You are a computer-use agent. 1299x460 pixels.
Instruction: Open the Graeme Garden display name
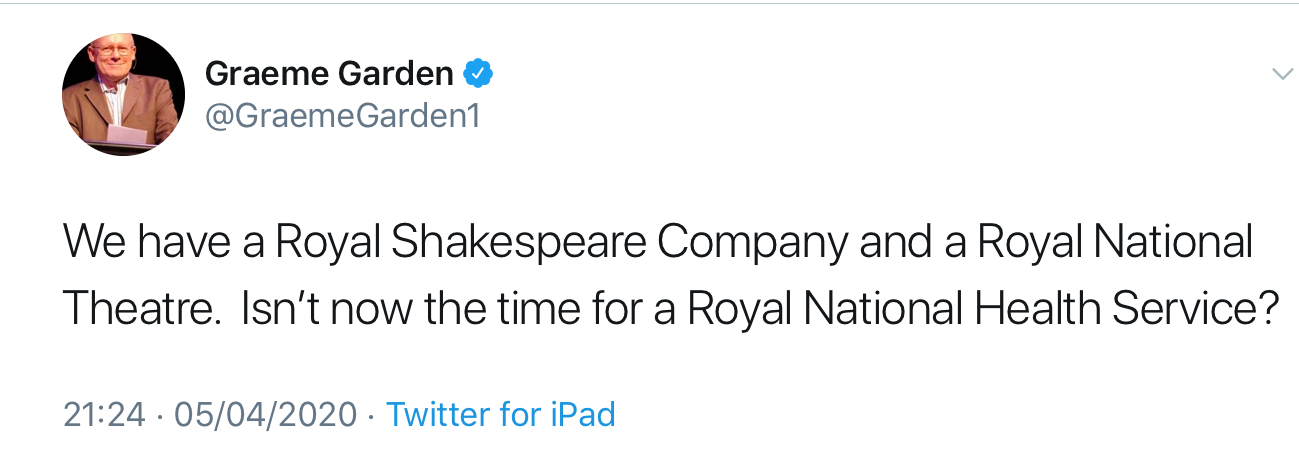[329, 73]
